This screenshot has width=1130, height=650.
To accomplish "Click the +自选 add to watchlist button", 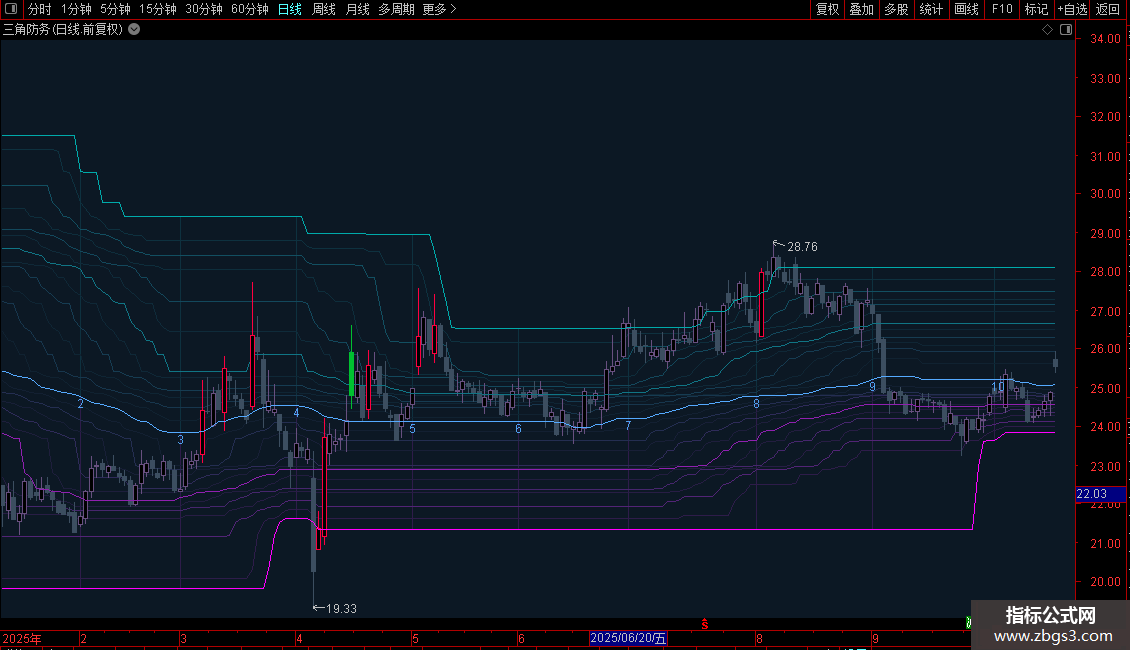I will 1071,9.
